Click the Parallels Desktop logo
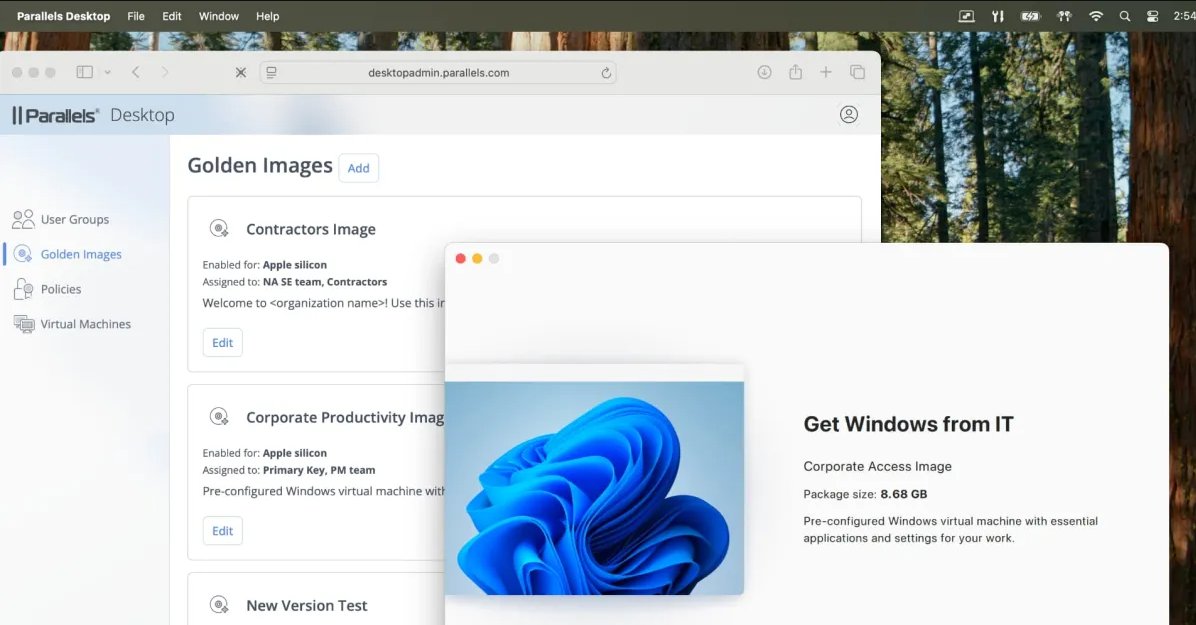Screen dimensions: 1196x625 (x=93, y=115)
